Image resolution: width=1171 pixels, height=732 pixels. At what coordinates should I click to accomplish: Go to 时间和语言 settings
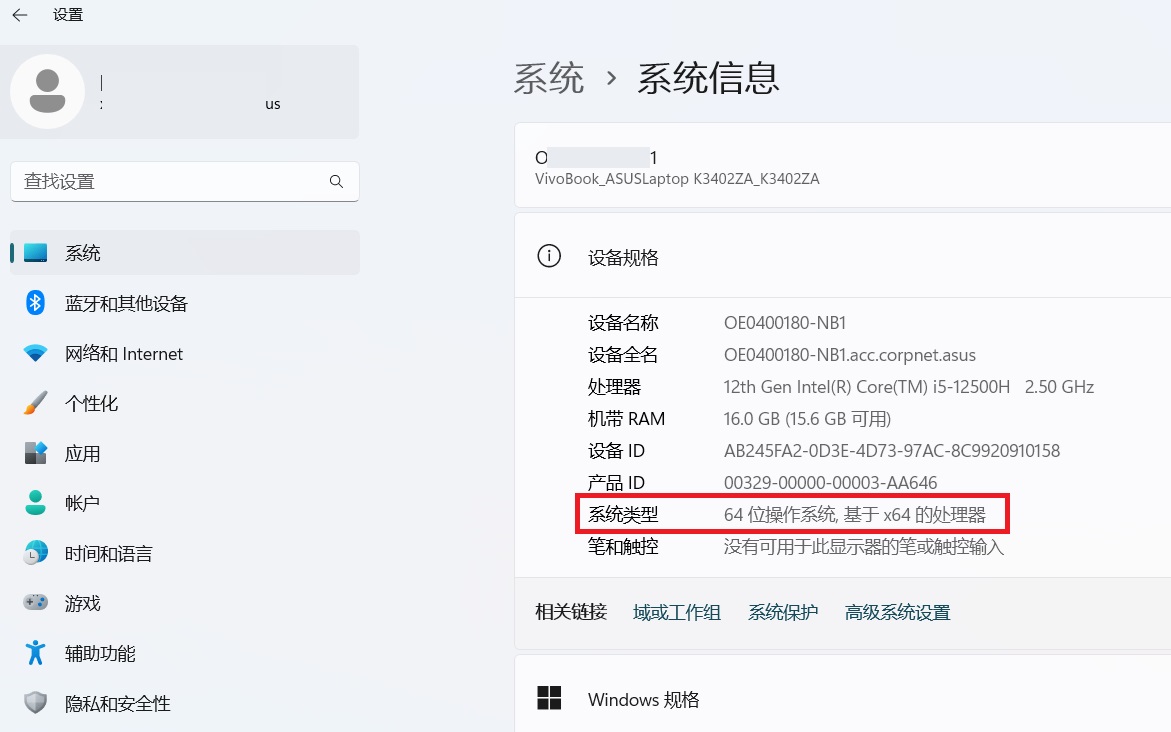[x=108, y=553]
